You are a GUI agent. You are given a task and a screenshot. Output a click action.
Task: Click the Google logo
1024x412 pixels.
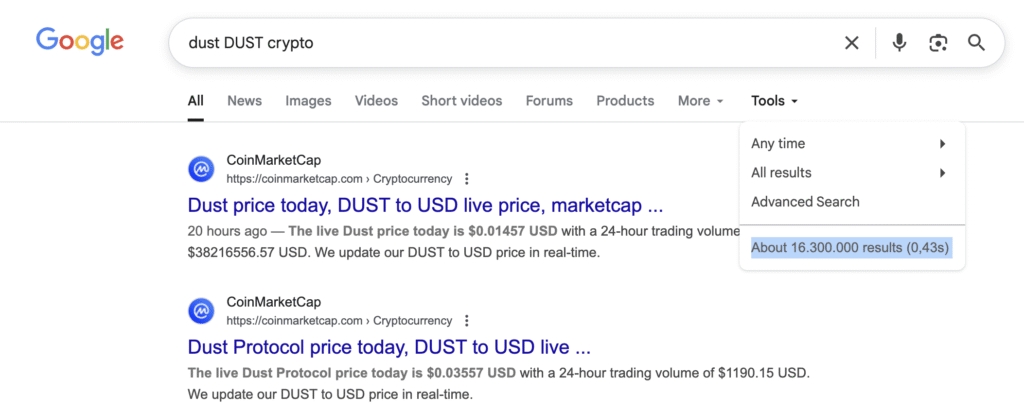click(80, 41)
